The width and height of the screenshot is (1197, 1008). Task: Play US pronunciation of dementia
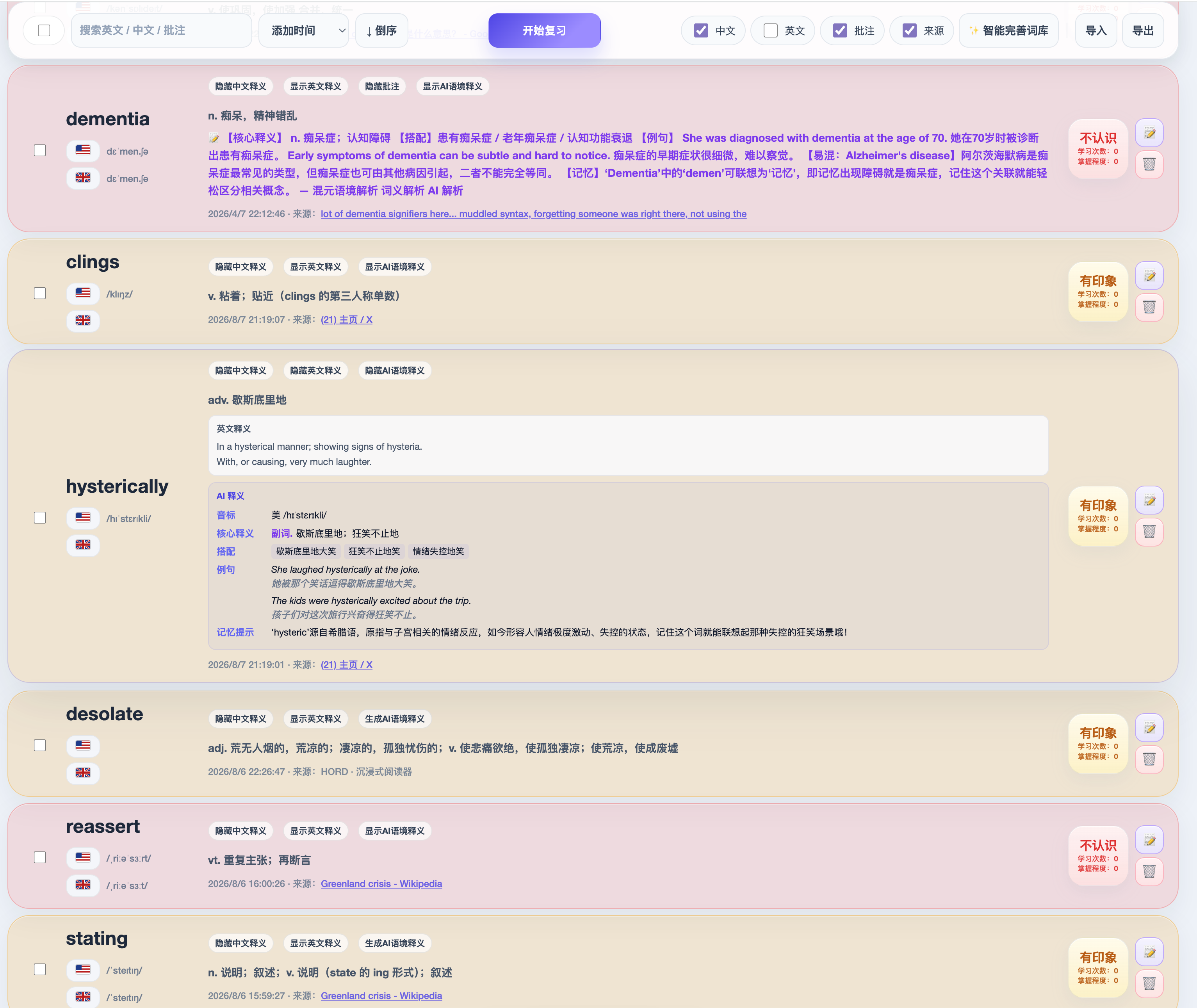click(84, 150)
